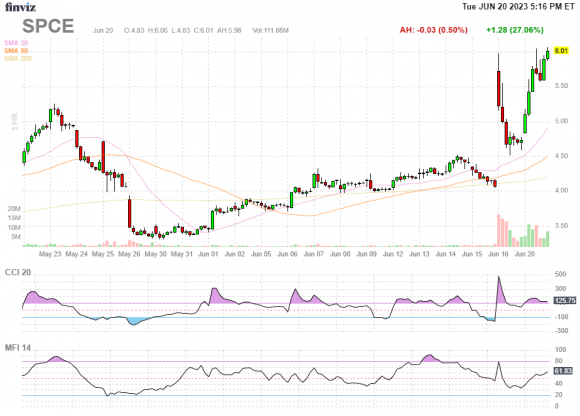The image size is (580, 416).
Task: Click the Jun 12 date axis label
Action: 393,254
